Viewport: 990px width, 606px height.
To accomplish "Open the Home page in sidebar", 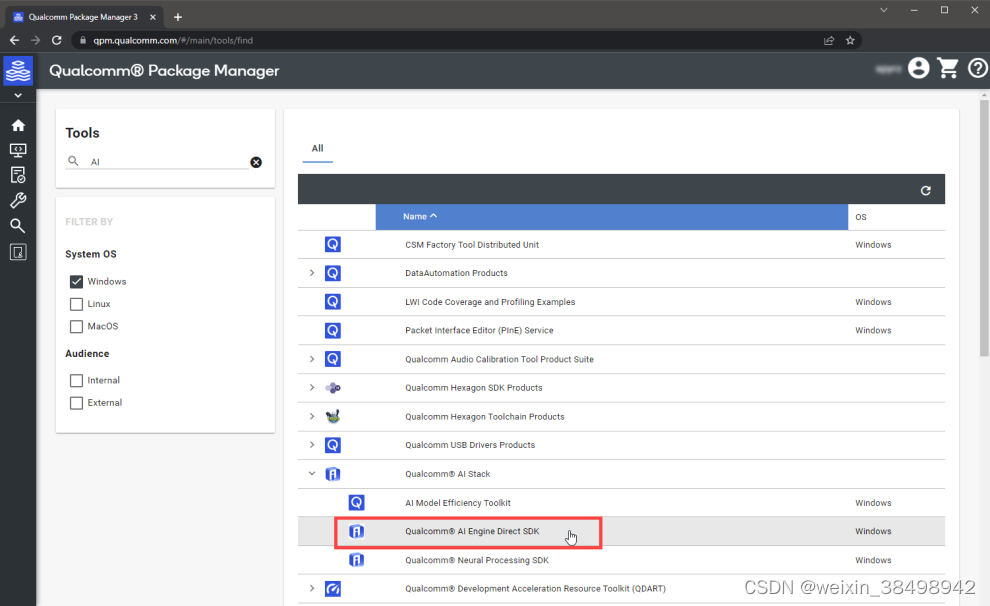I will coord(17,125).
